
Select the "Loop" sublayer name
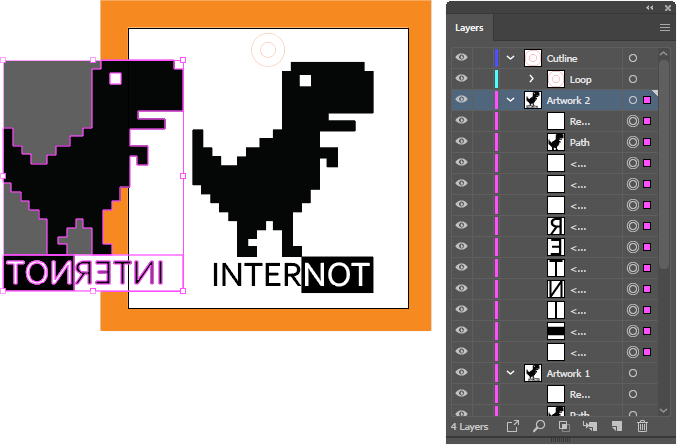[580, 79]
